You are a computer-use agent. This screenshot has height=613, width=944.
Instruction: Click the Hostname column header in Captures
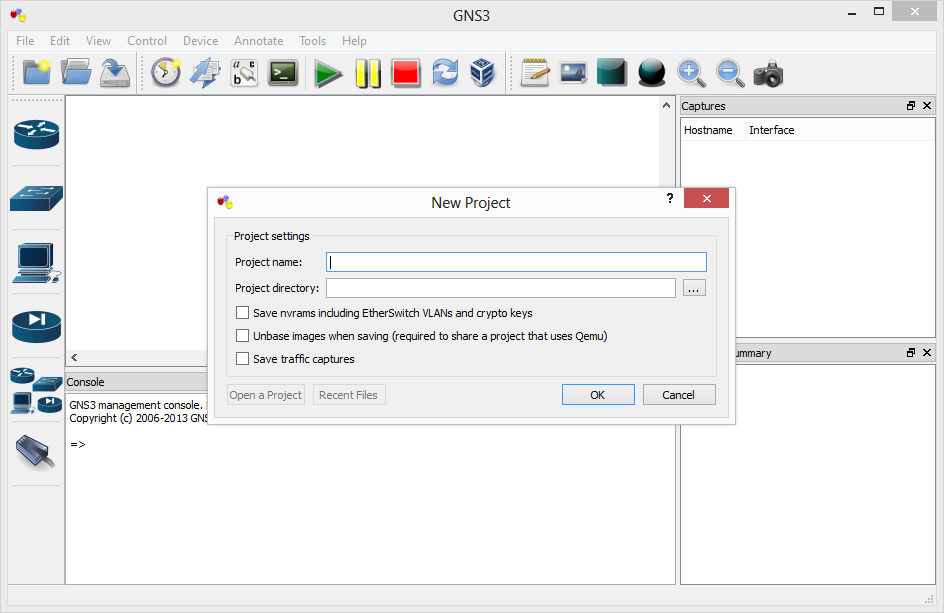pyautogui.click(x=713, y=130)
